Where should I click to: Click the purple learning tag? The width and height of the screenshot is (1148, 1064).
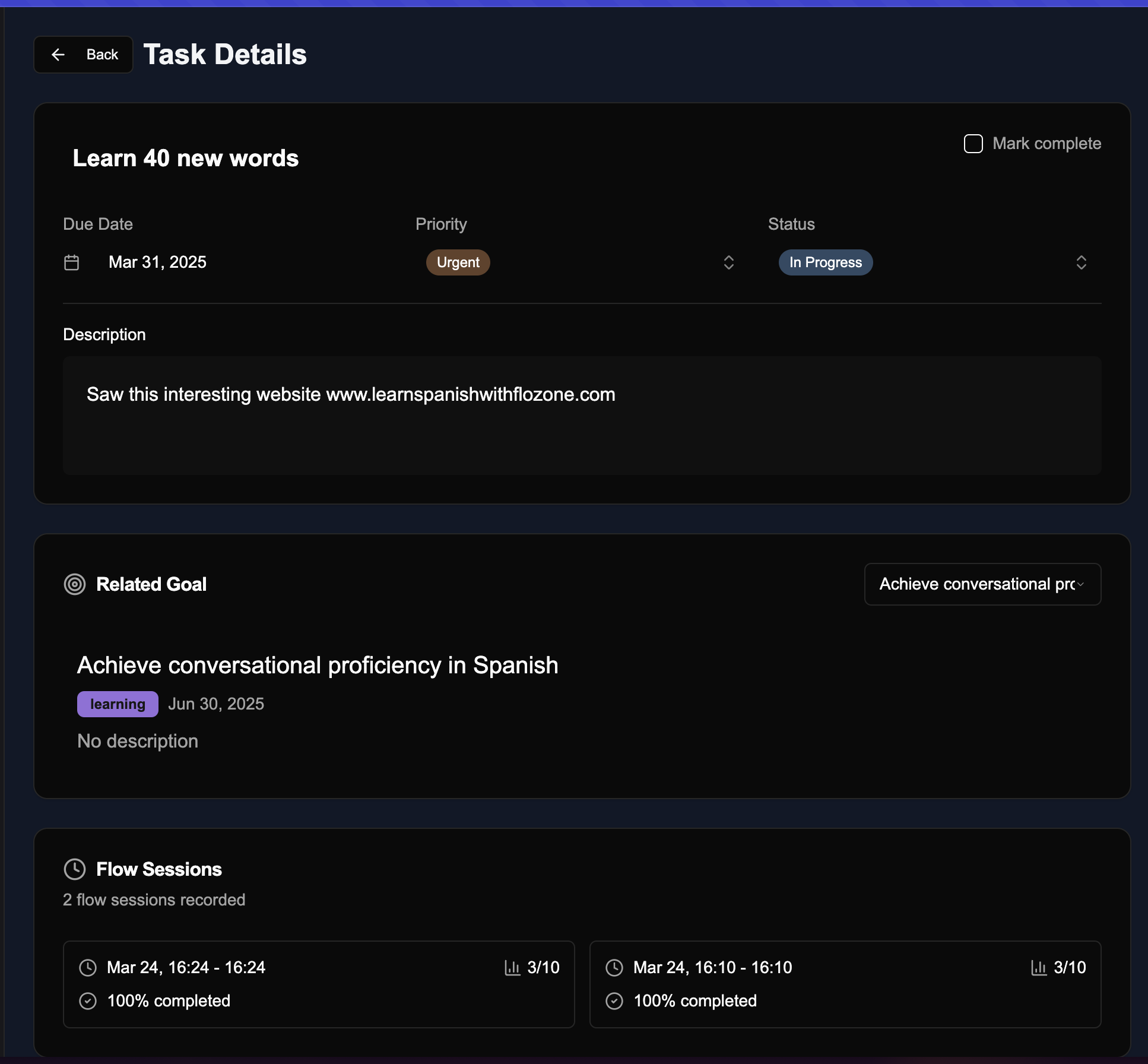coord(117,704)
